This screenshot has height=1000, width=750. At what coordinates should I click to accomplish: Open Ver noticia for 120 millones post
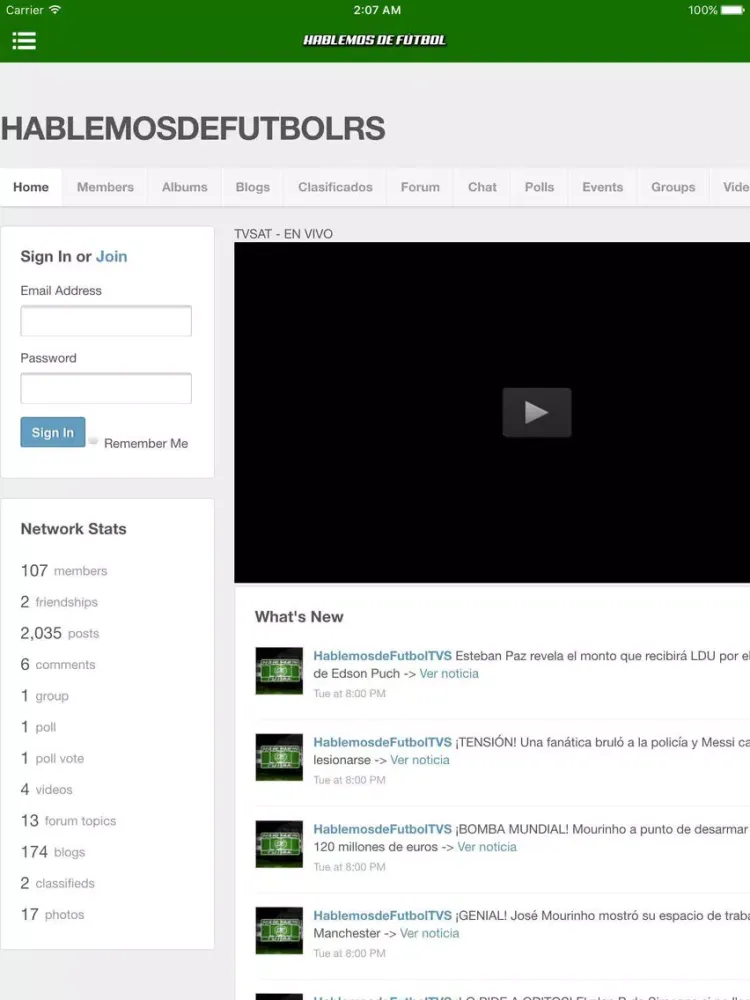click(487, 847)
